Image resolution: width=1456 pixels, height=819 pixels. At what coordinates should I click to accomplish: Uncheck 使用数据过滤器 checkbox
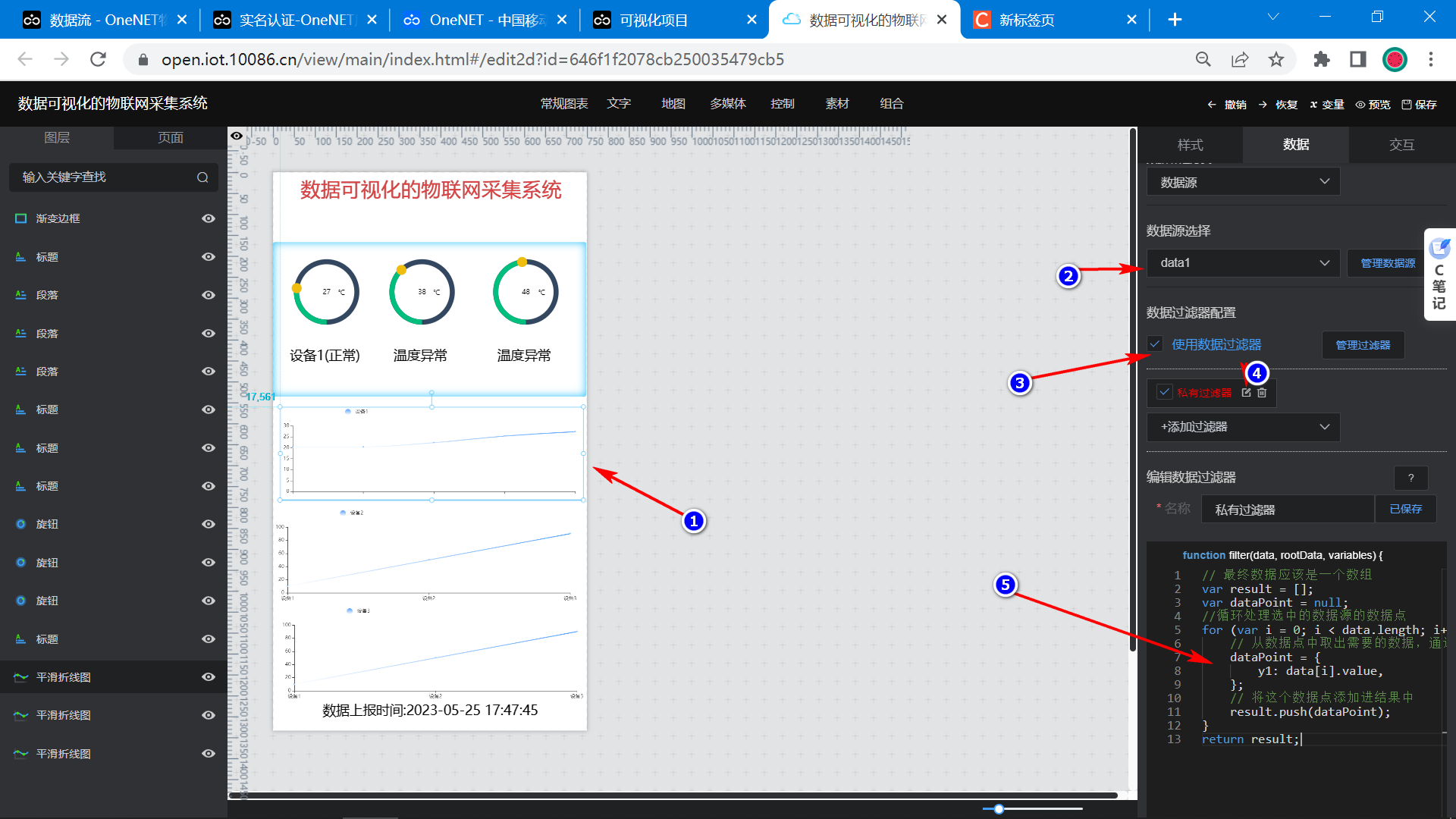click(x=1155, y=344)
